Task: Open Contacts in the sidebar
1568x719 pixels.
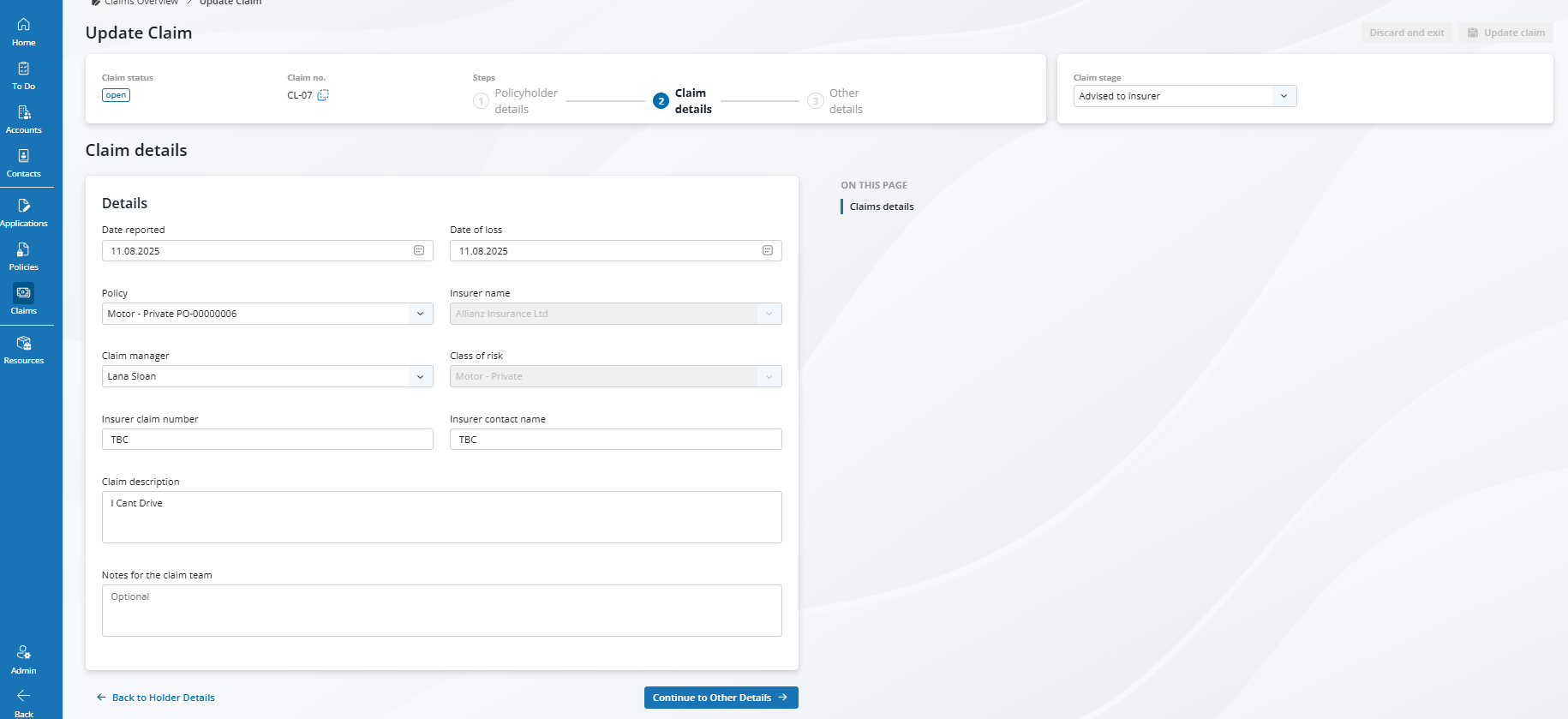Action: pos(24,162)
